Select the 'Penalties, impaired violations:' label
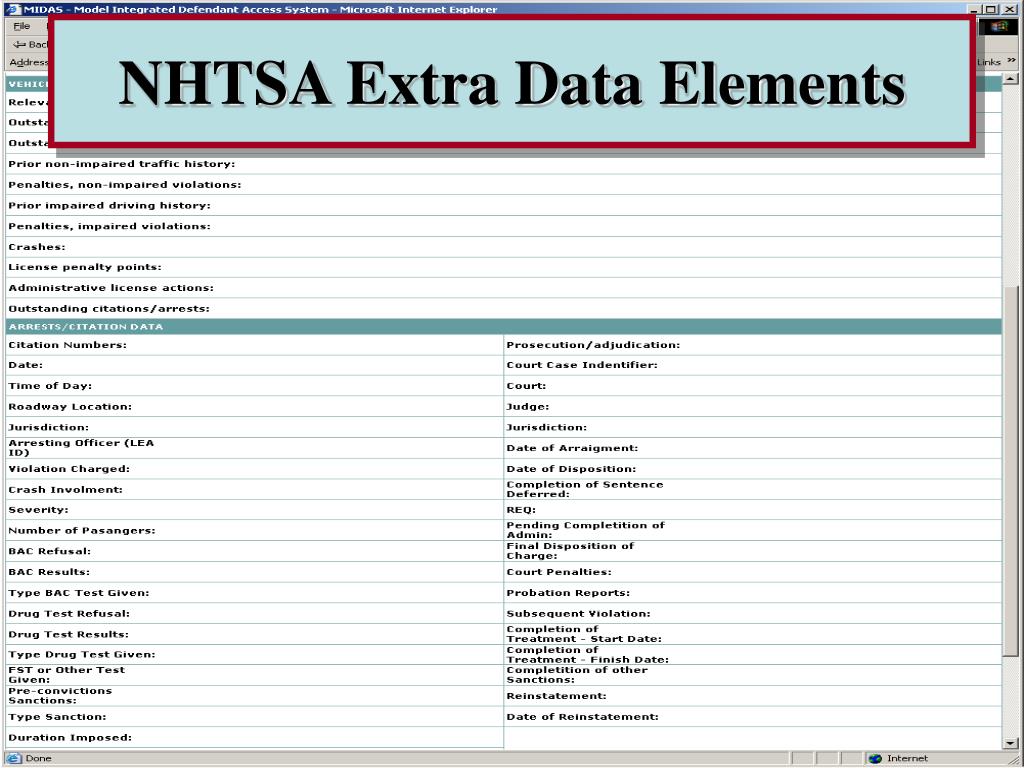Screen dimensions: 1024x768 [110, 227]
